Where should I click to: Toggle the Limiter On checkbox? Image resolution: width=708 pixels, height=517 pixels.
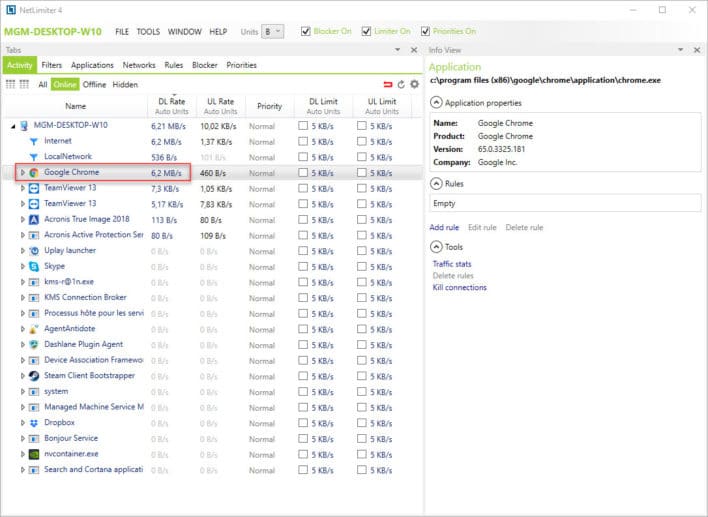pyautogui.click(x=366, y=31)
